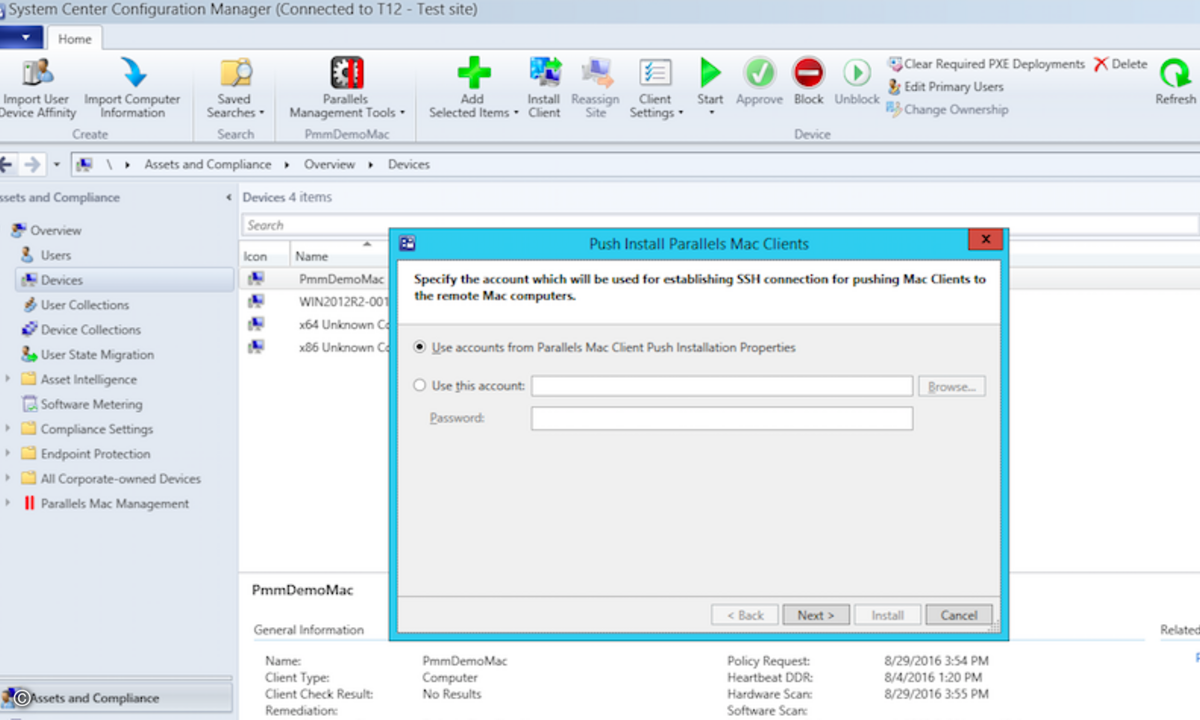Click Edit Primary Users

[x=945, y=87]
